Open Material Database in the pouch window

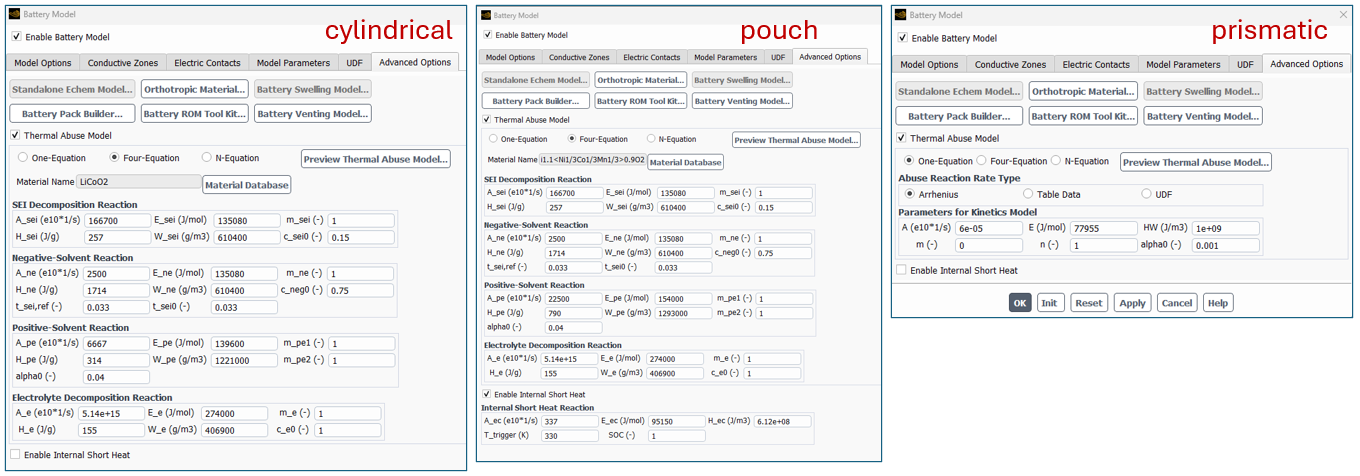pos(685,162)
